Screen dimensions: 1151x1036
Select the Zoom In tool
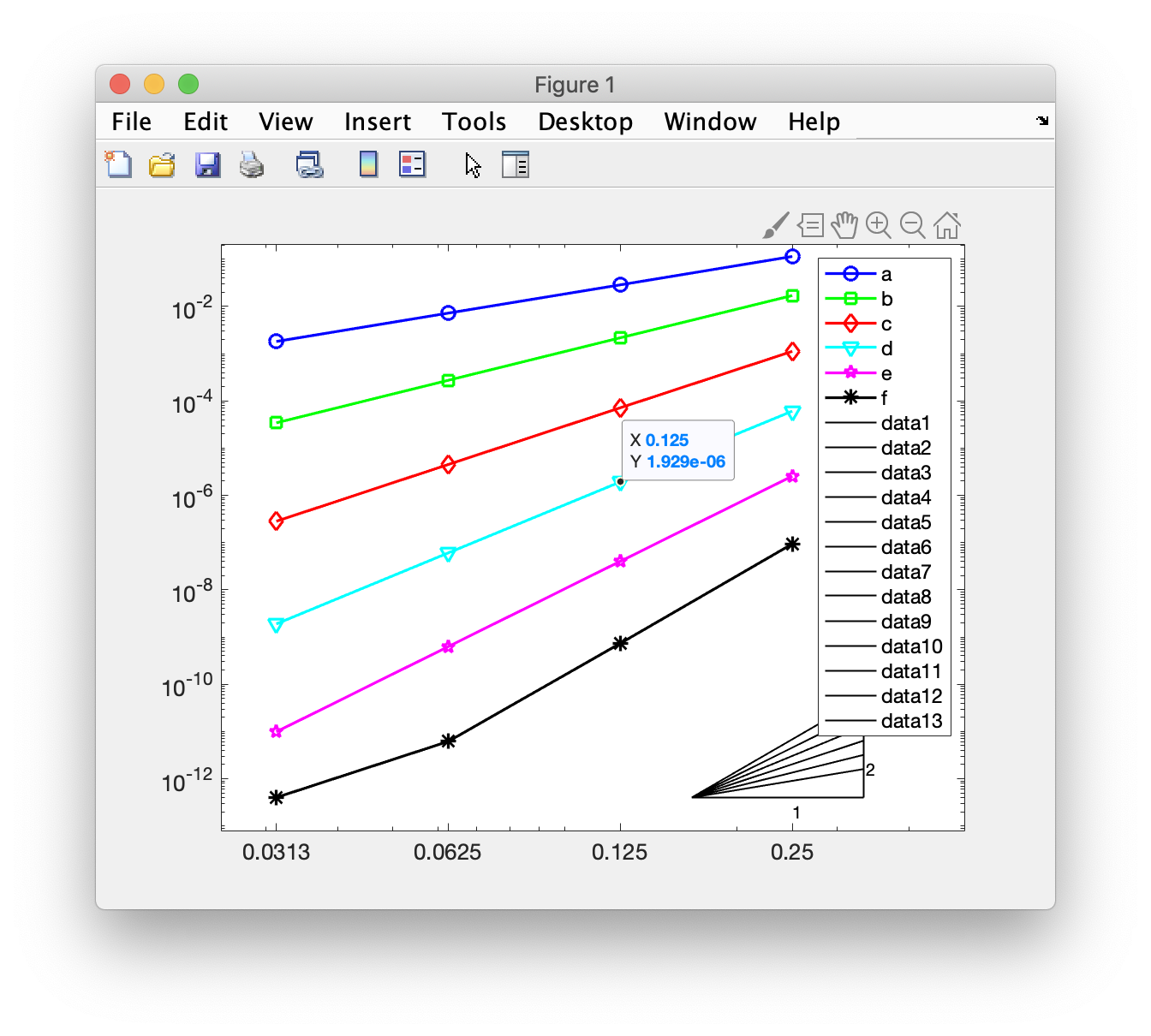click(879, 225)
